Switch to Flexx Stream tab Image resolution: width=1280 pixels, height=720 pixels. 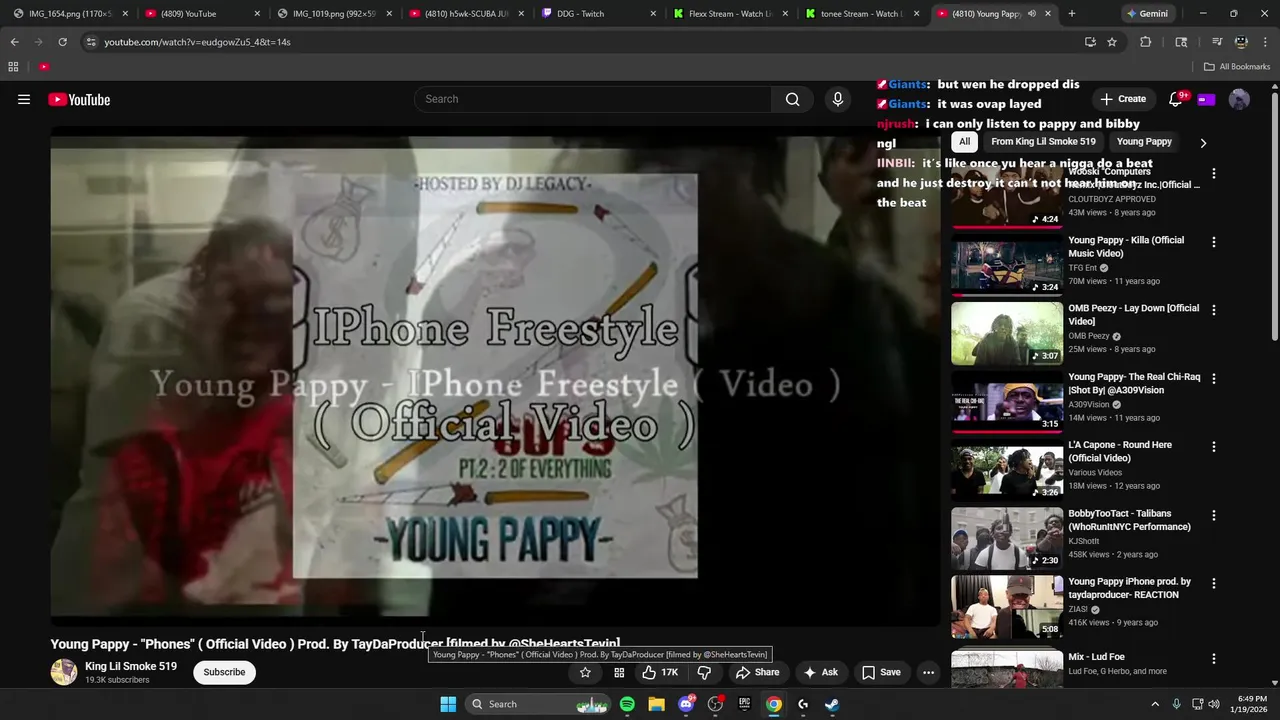point(729,14)
